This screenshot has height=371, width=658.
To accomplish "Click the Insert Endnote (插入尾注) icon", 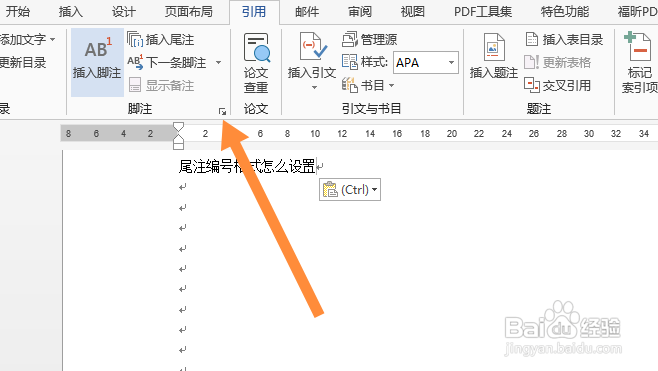I will click(135, 39).
